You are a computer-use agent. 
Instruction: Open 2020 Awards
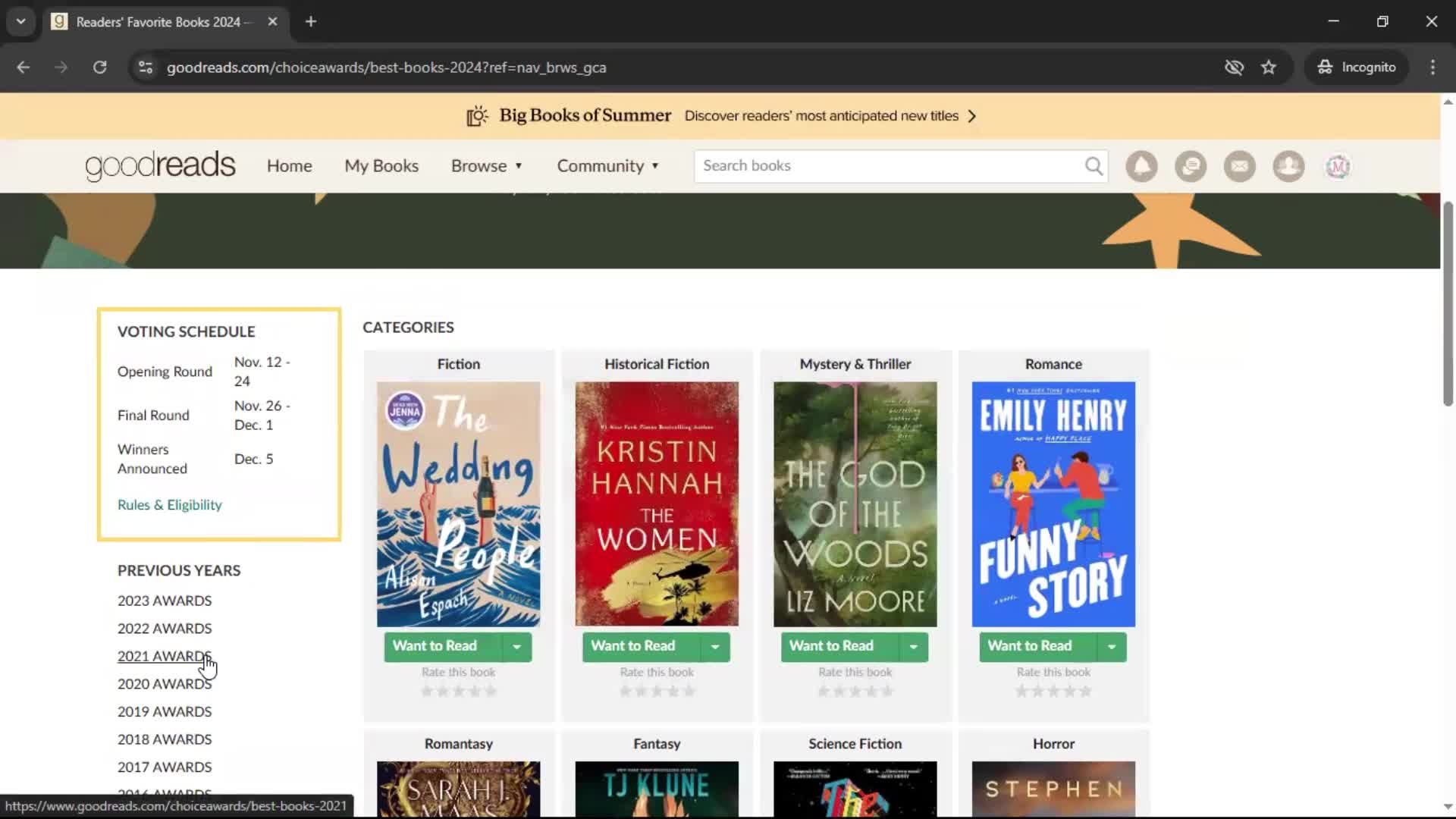(x=165, y=684)
